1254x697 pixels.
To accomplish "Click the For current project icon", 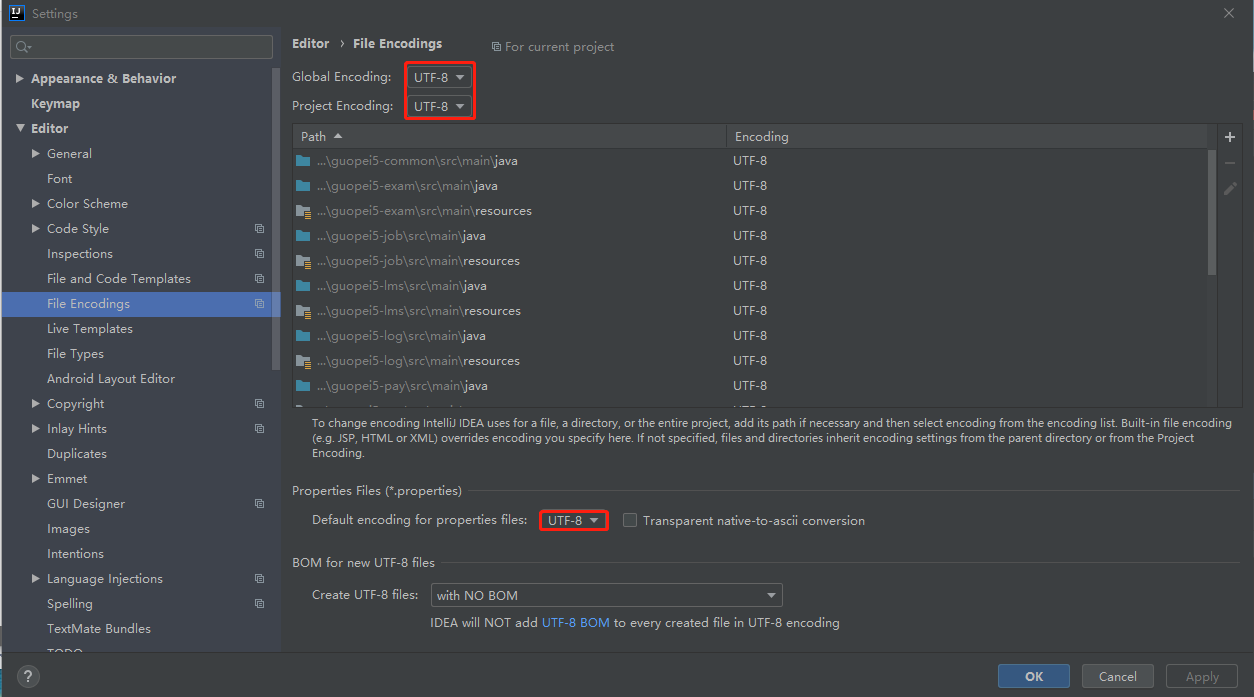I will 496,47.
